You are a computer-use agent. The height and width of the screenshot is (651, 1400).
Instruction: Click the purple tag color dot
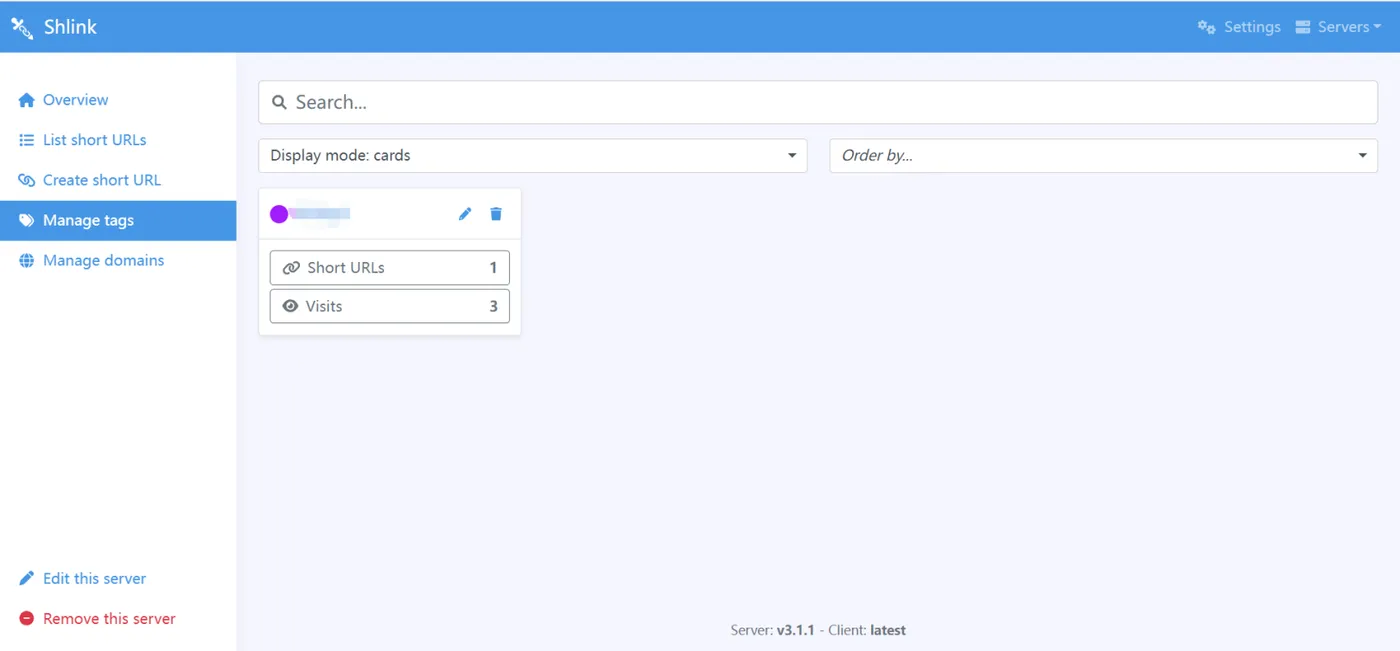(279, 214)
